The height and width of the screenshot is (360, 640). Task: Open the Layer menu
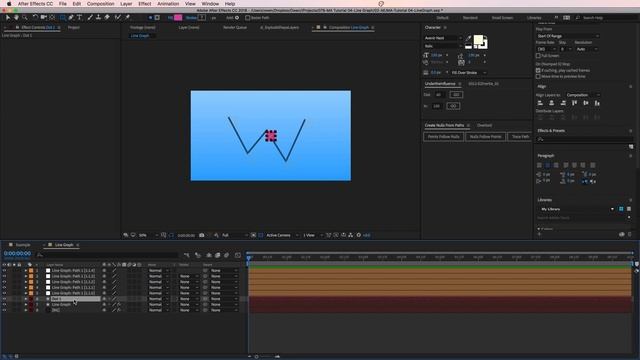126,4
